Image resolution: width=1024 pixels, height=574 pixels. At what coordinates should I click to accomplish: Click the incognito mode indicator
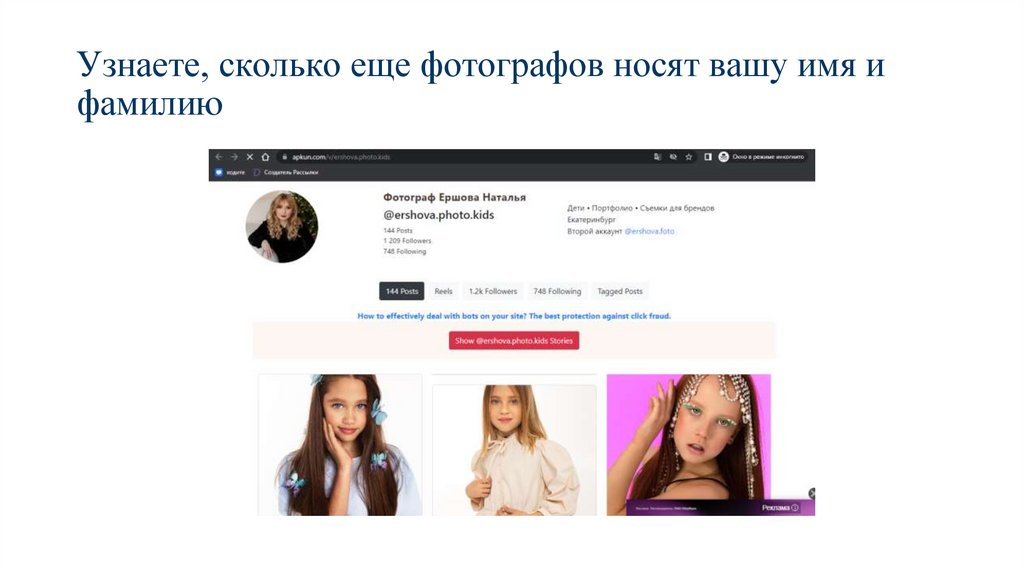(761, 157)
